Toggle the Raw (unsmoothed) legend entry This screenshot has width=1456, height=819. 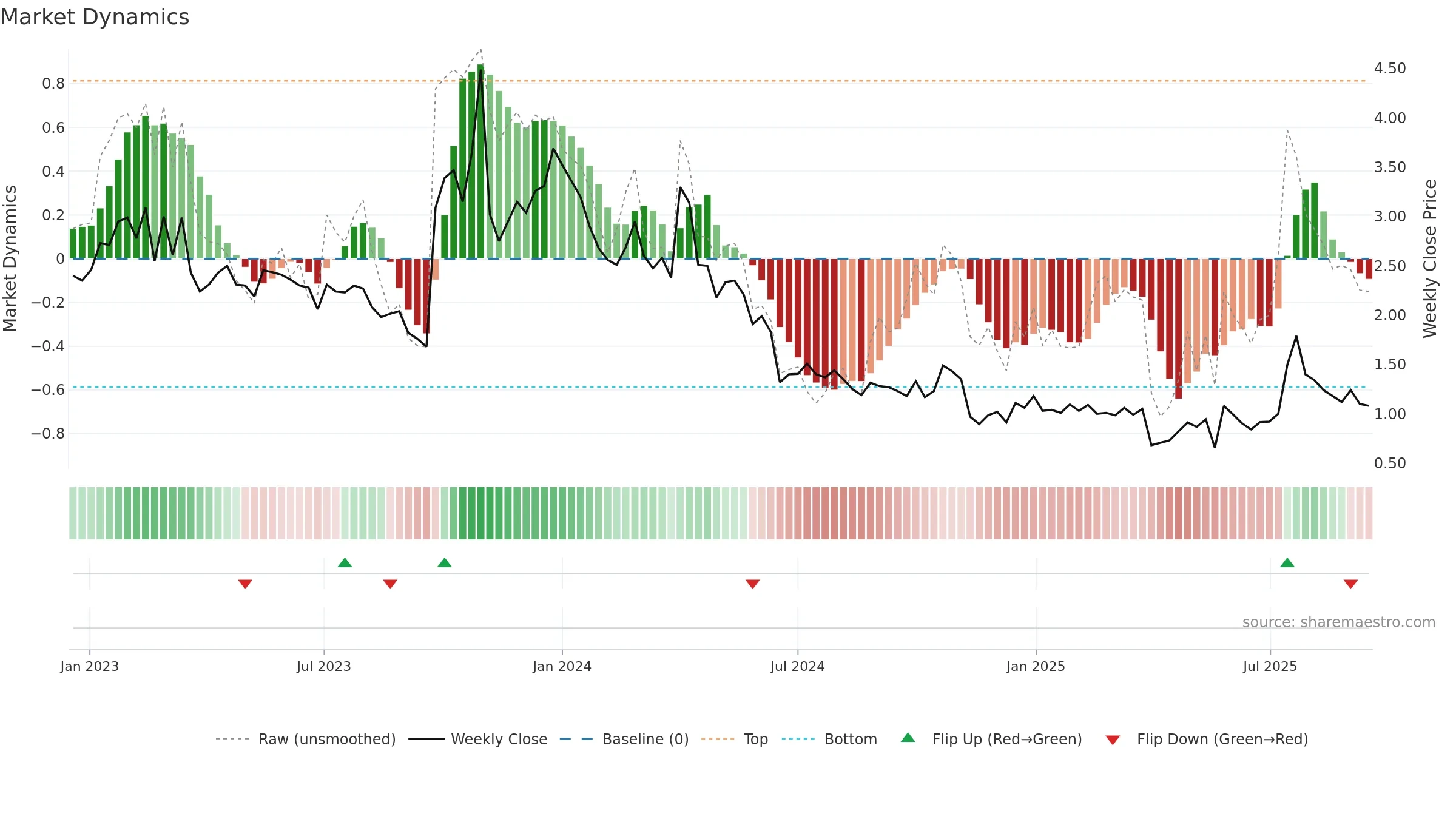pos(306,739)
